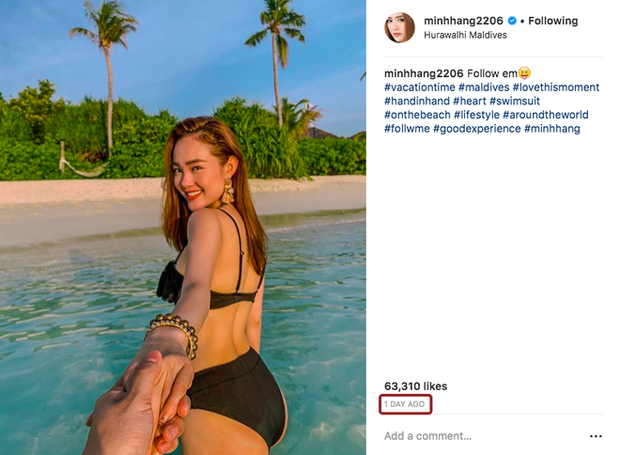Open the #maldives hashtag
Screen dimensions: 620x455
484,87
